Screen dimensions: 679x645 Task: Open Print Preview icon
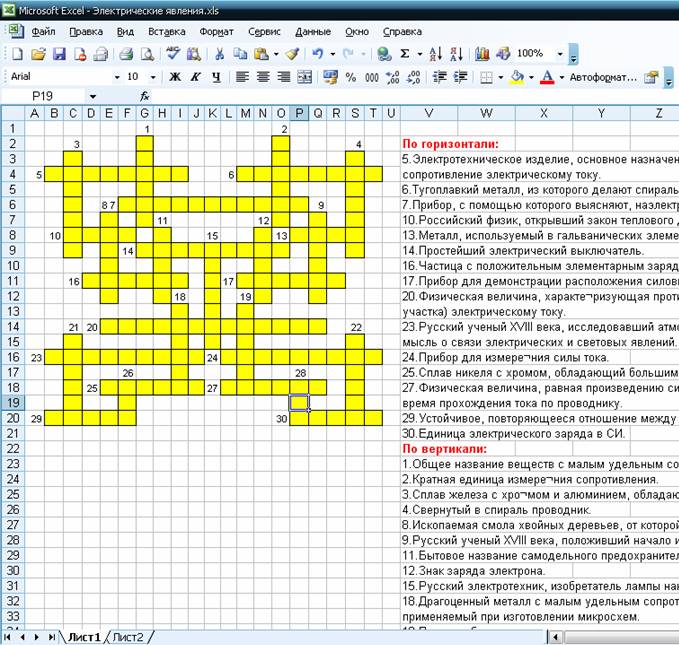148,54
